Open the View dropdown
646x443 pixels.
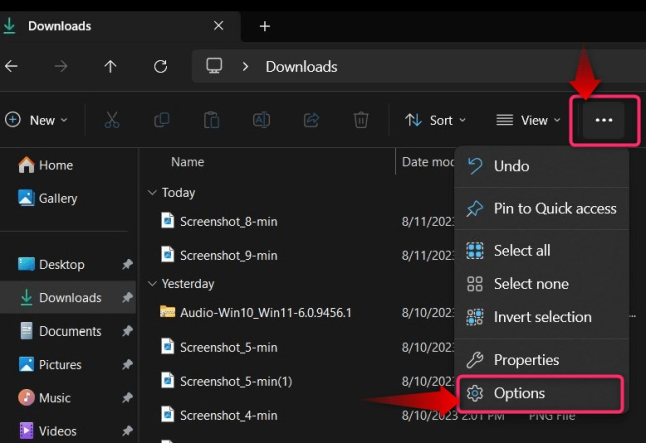(528, 120)
